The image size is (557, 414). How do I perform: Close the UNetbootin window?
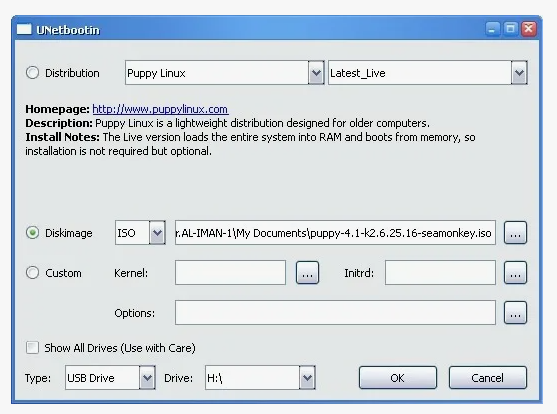coord(529,29)
